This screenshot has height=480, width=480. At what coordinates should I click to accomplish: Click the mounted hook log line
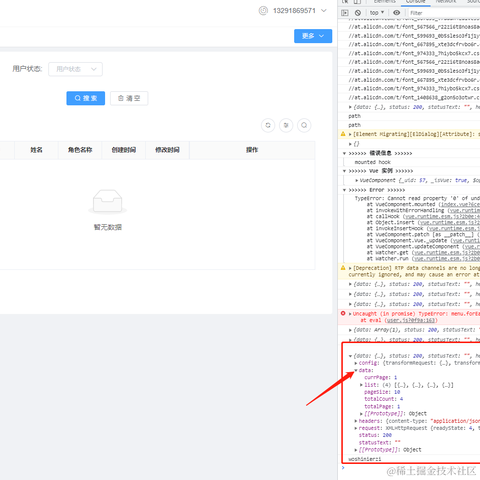(x=373, y=162)
